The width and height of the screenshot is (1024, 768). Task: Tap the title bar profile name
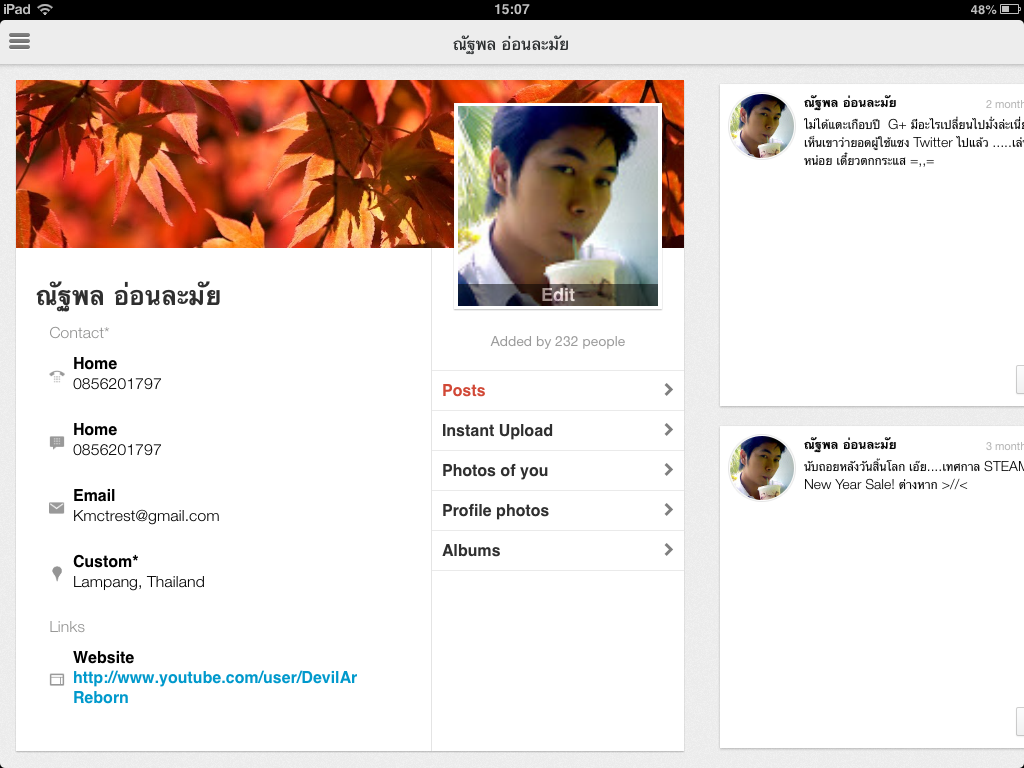(511, 44)
